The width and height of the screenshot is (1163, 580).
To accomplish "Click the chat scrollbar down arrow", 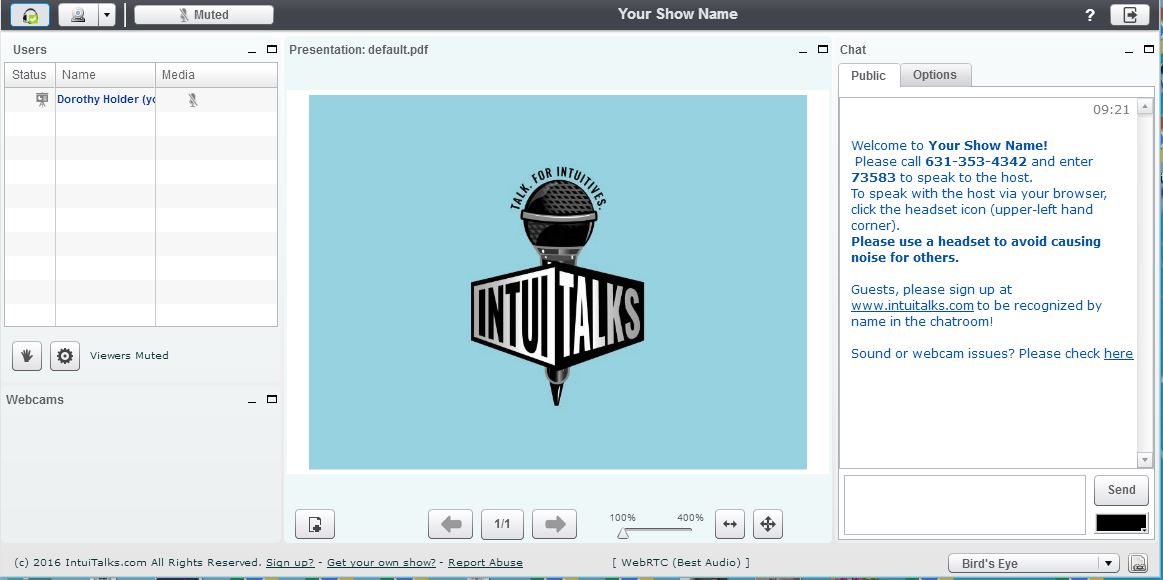I will tap(1145, 461).
